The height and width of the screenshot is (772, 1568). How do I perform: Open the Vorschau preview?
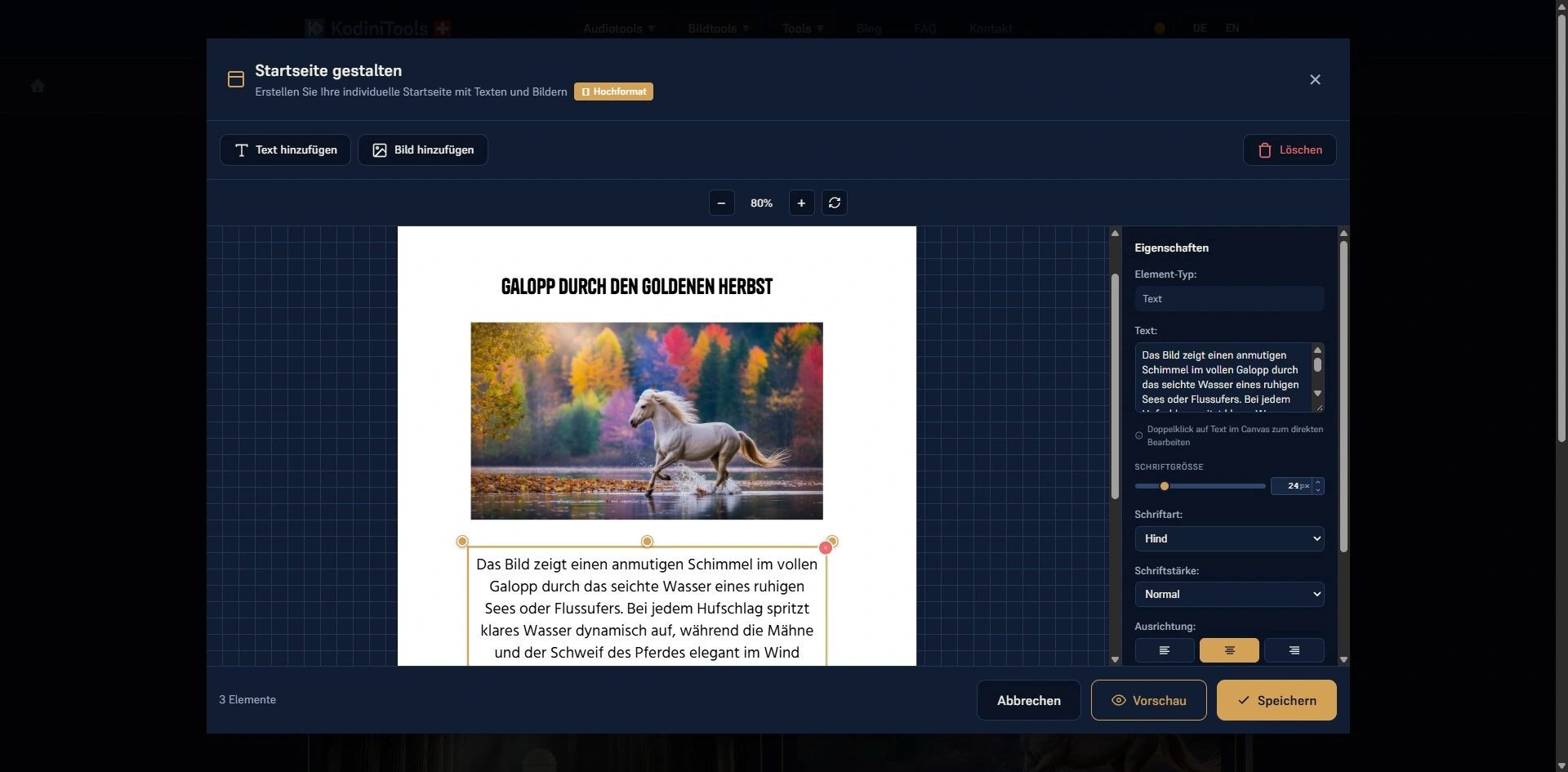pos(1148,700)
